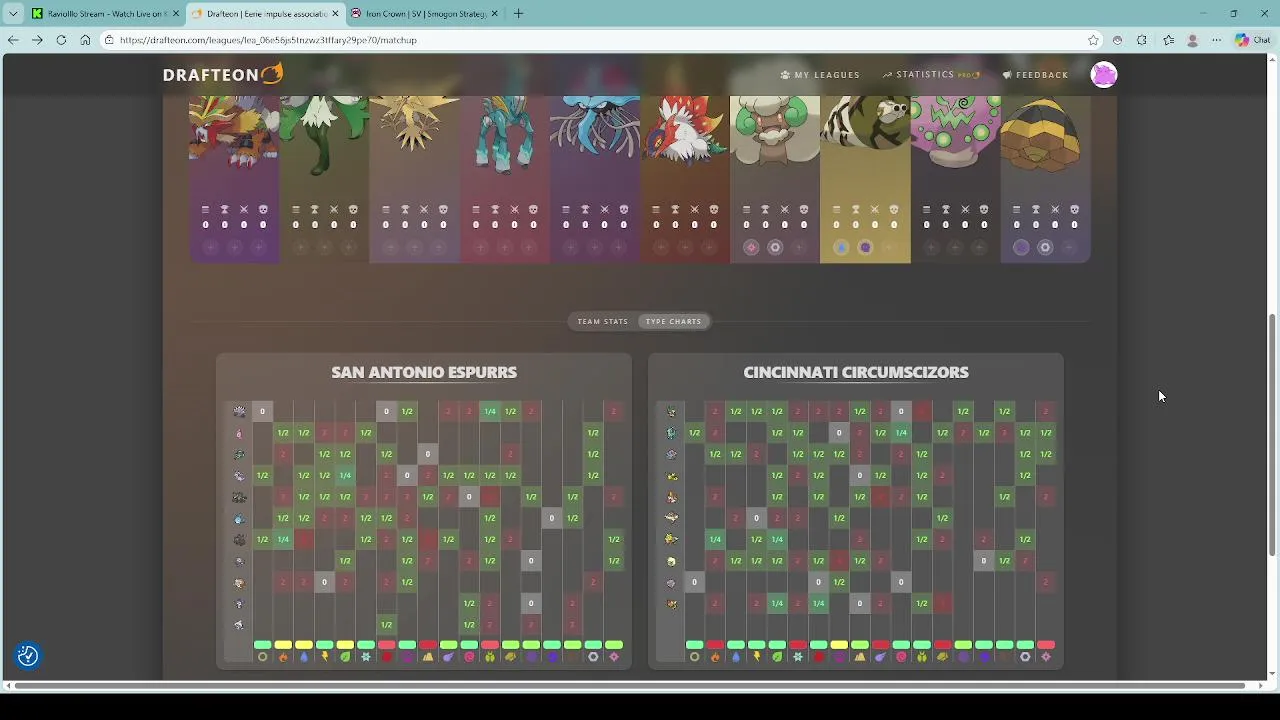The height and width of the screenshot is (720, 1280).
Task: Click the Steel type icon under San Antonio chart
Action: coord(593,657)
